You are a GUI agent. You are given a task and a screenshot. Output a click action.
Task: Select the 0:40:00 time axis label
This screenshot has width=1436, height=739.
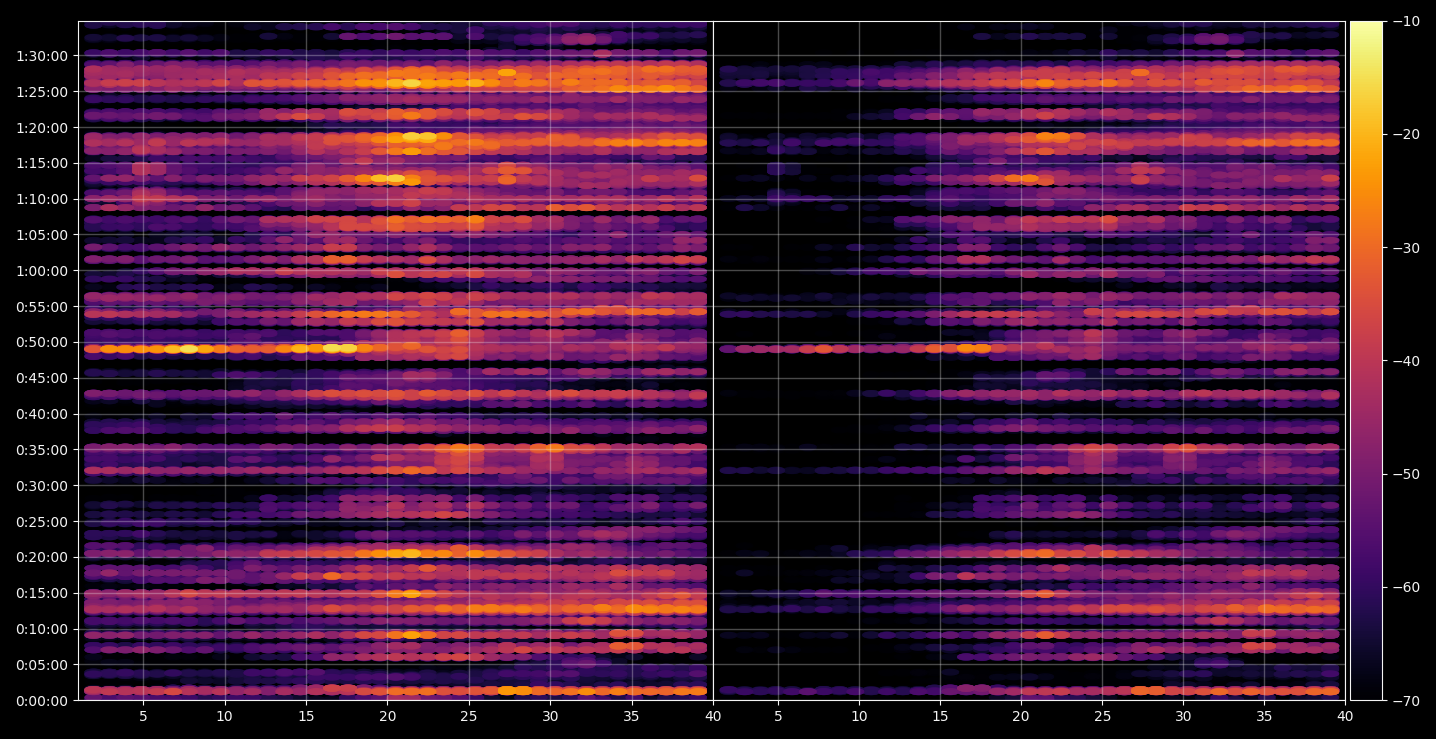(x=41, y=414)
